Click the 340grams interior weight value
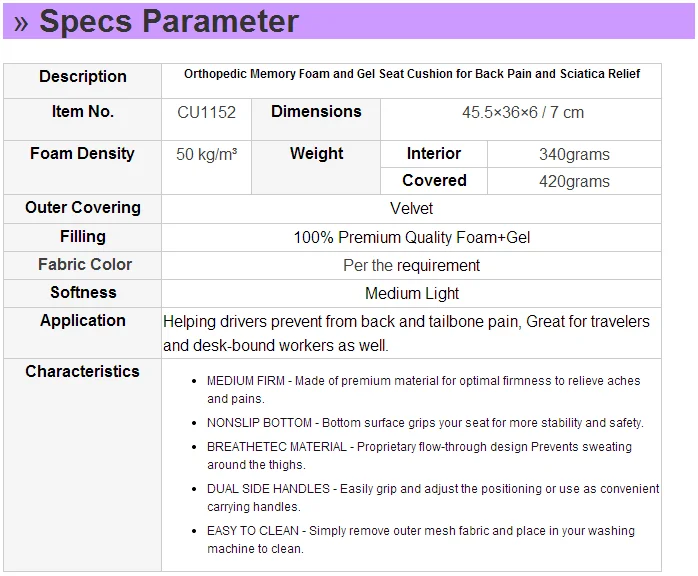698x576 pixels. click(574, 155)
